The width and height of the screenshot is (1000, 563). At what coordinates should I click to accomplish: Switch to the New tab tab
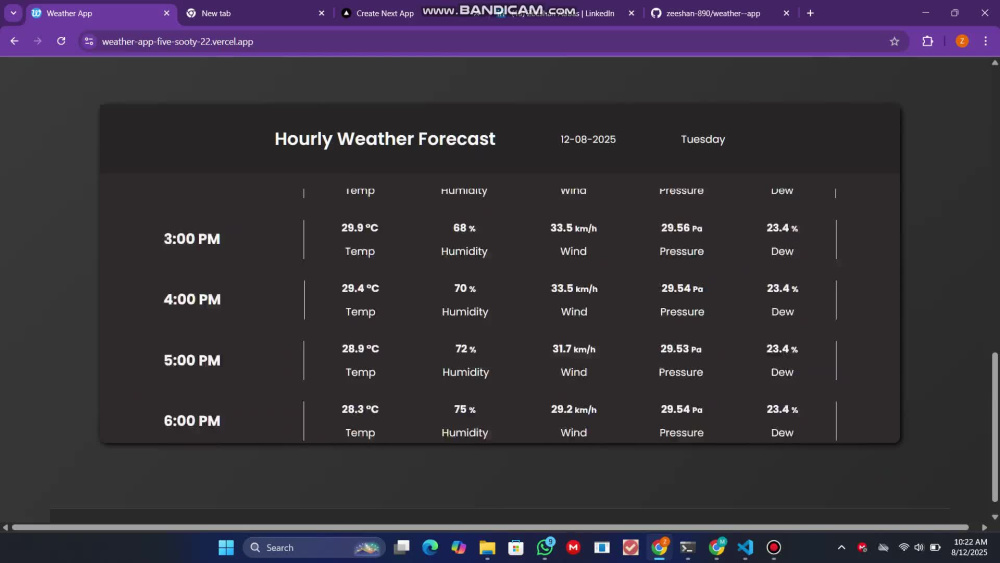click(255, 13)
